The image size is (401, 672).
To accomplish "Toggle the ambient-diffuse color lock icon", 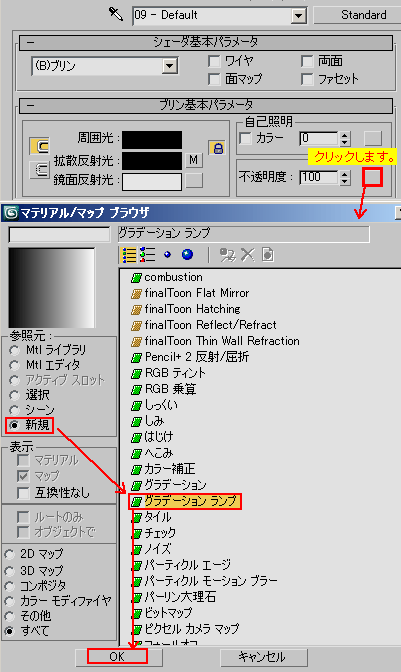I will pos(218,148).
